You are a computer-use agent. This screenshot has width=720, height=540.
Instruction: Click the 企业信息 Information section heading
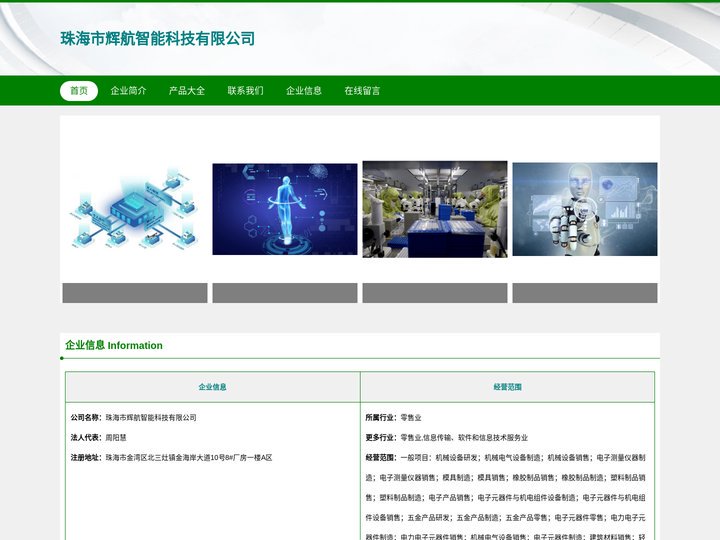(114, 345)
